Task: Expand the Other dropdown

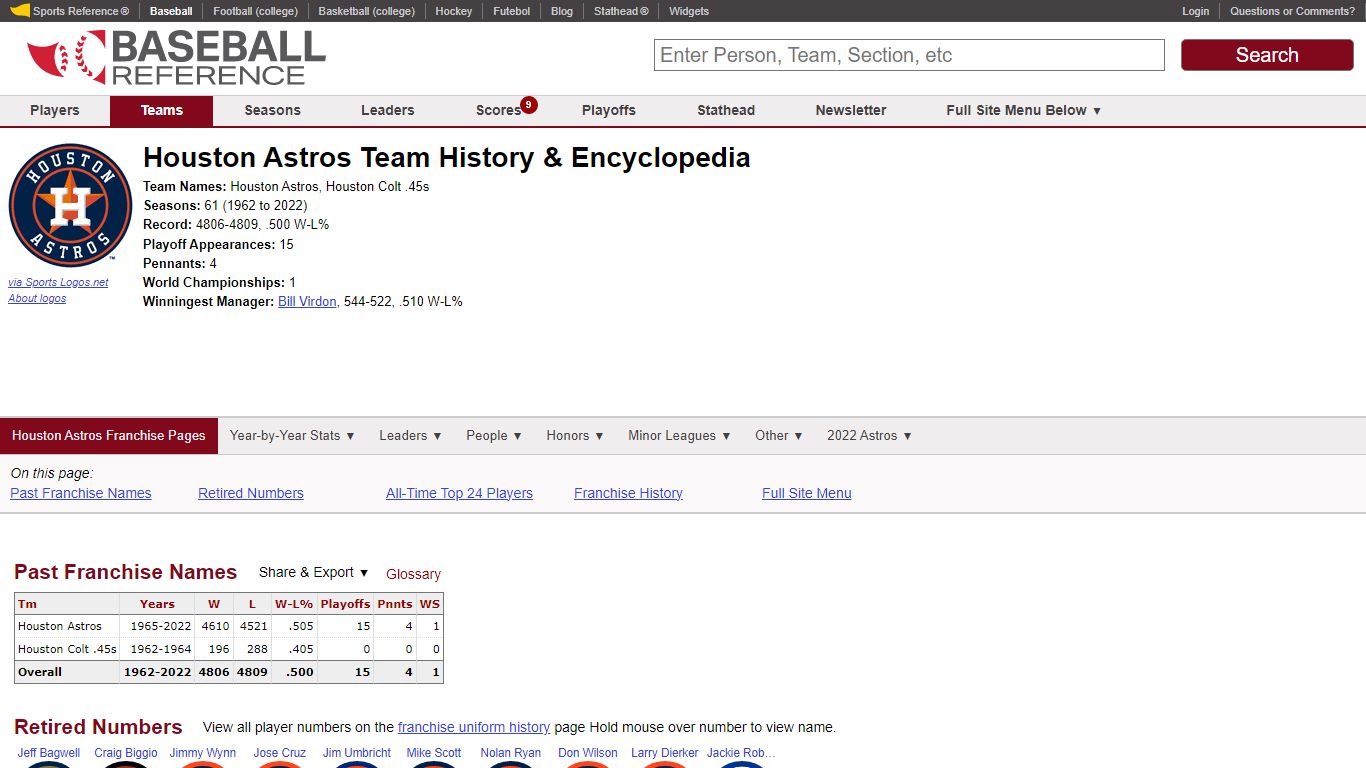Action: (x=779, y=435)
